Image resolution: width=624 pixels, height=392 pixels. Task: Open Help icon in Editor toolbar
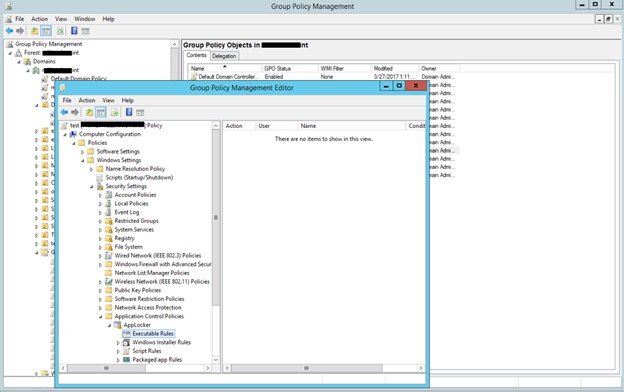(129, 112)
